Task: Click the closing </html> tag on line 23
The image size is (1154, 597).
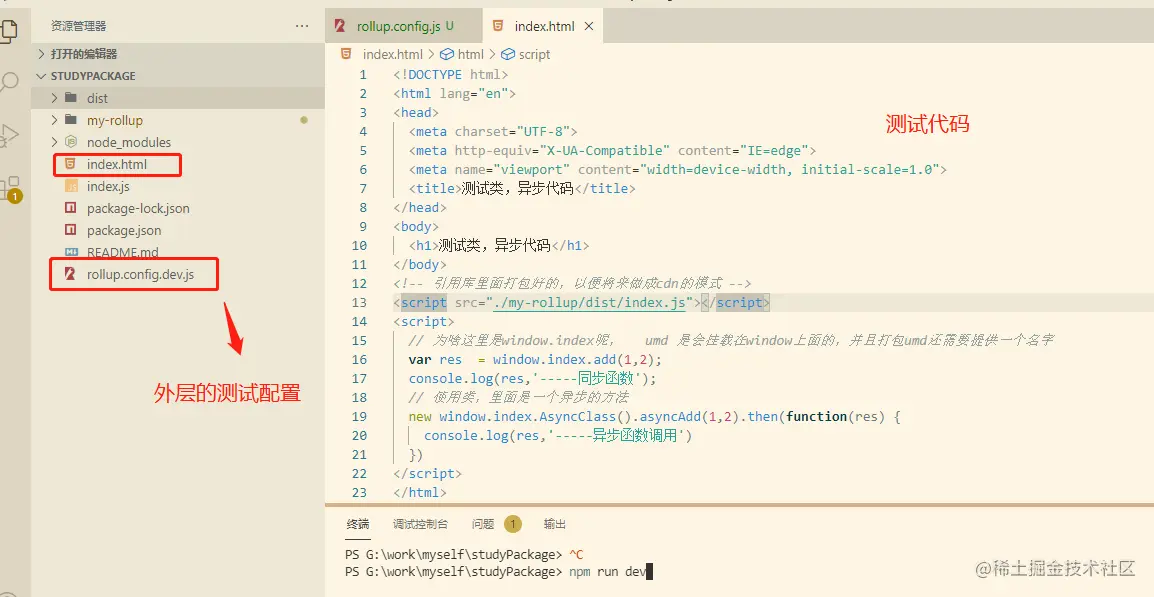Action: pyautogui.click(x=420, y=492)
